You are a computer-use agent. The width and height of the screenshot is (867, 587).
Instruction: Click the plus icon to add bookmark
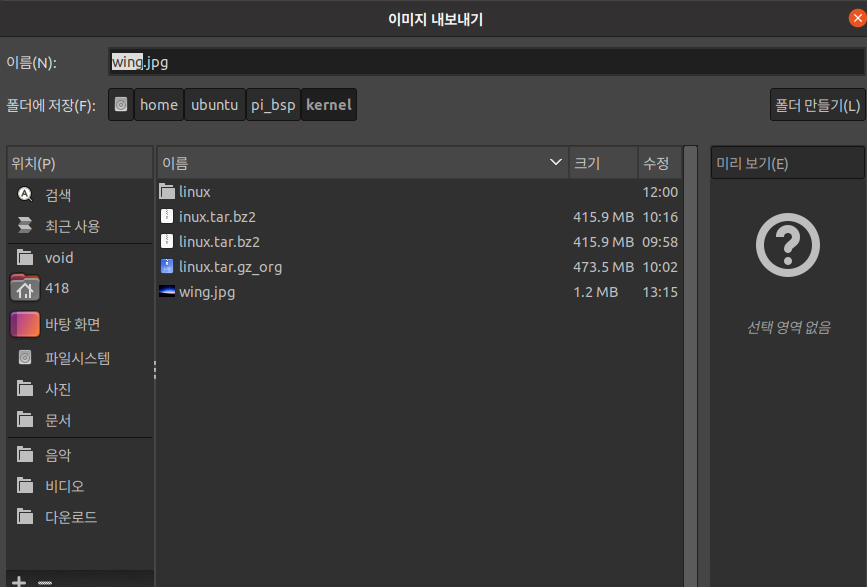(19, 581)
